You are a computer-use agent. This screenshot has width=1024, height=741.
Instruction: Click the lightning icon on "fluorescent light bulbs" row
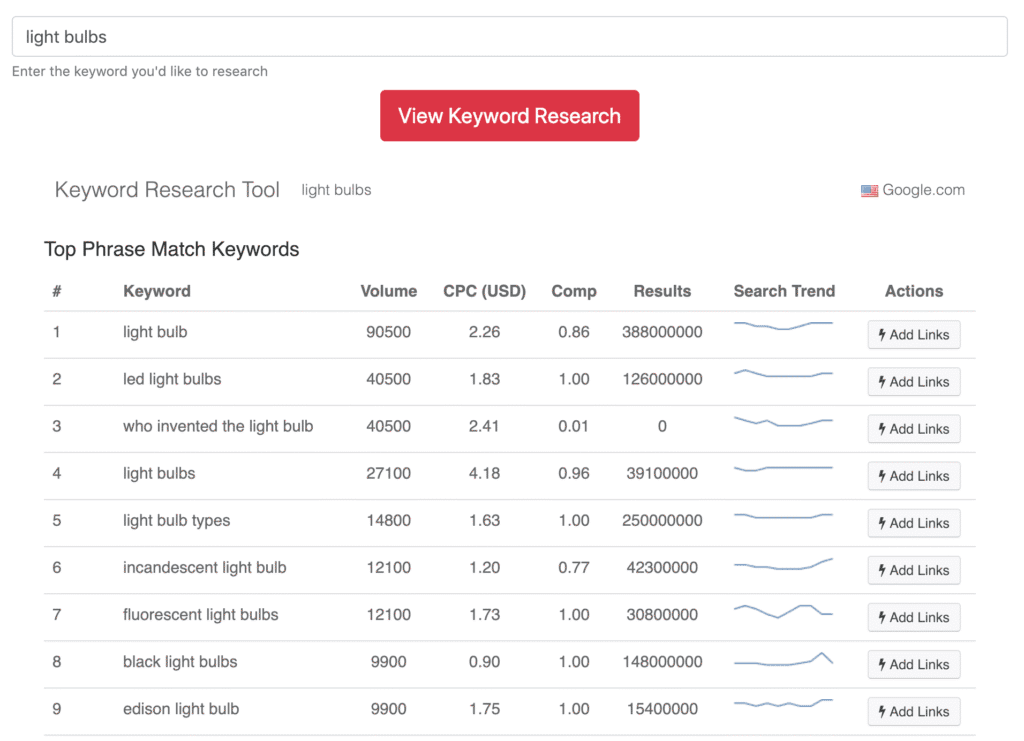(884, 617)
